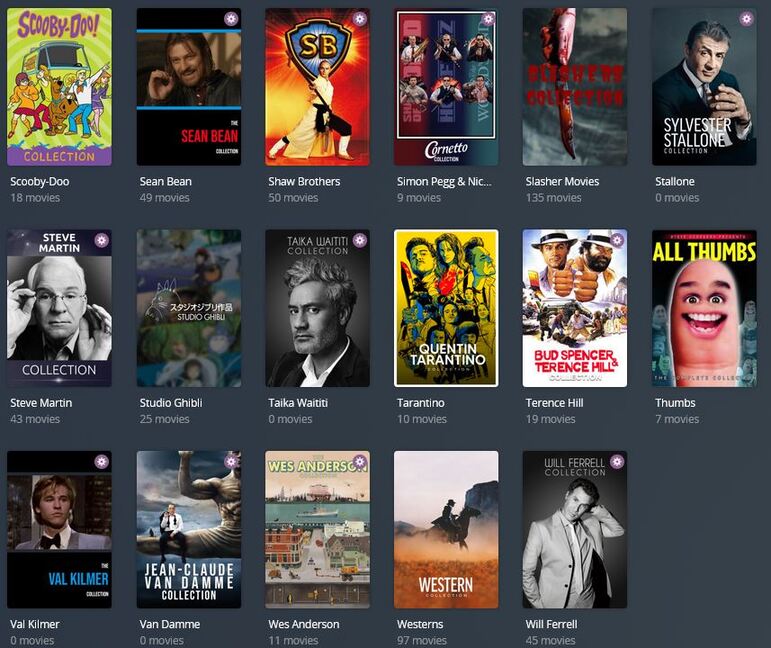Click the Slasher Movies title link
The height and width of the screenshot is (648, 771).
pyautogui.click(x=562, y=181)
